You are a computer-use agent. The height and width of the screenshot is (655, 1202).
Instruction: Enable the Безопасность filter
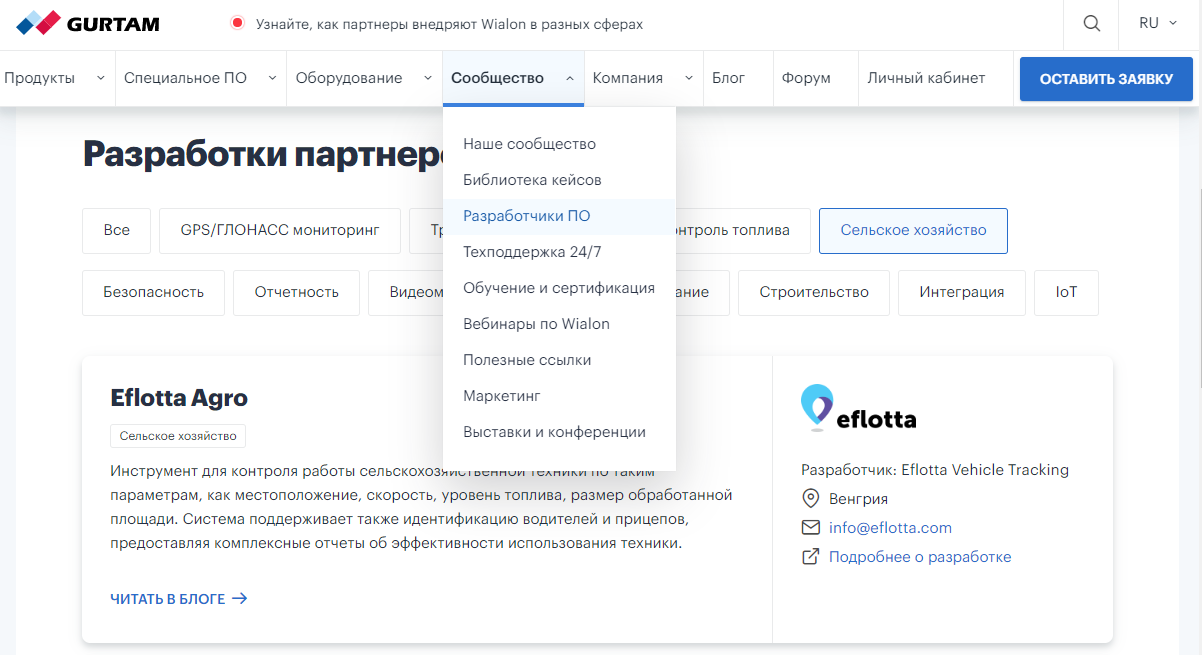[153, 292]
